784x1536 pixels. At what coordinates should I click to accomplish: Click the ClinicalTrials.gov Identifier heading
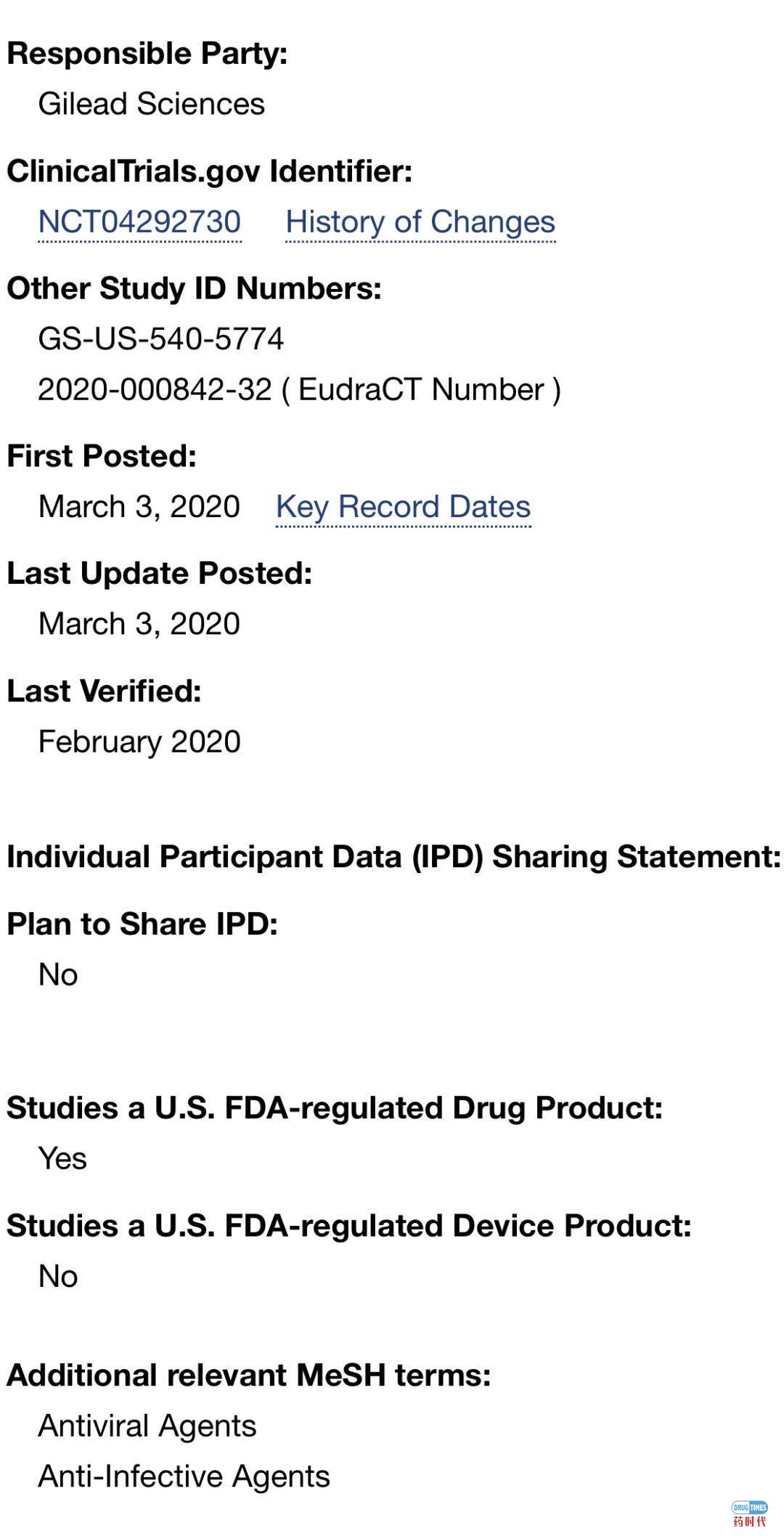tap(209, 171)
